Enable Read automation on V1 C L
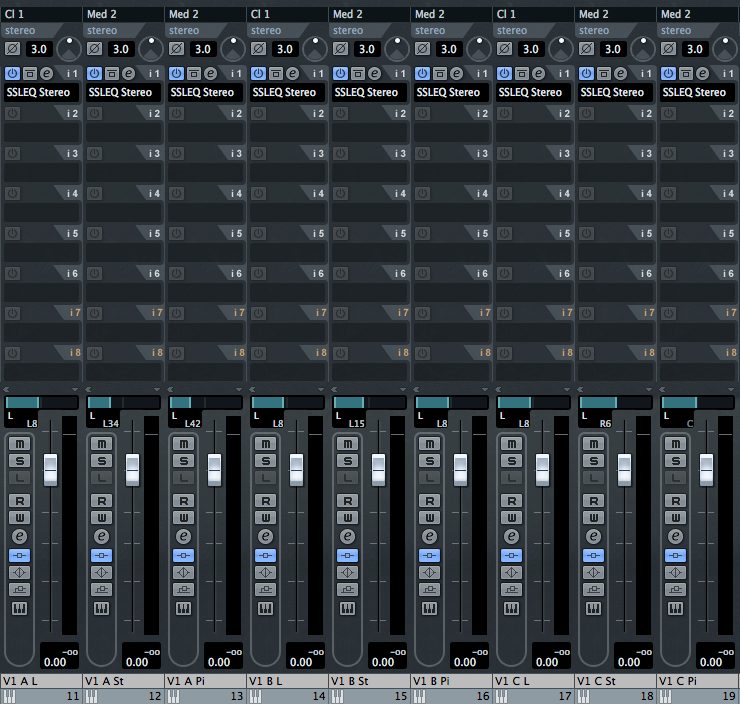Viewport: 740px width, 704px height. click(x=511, y=500)
